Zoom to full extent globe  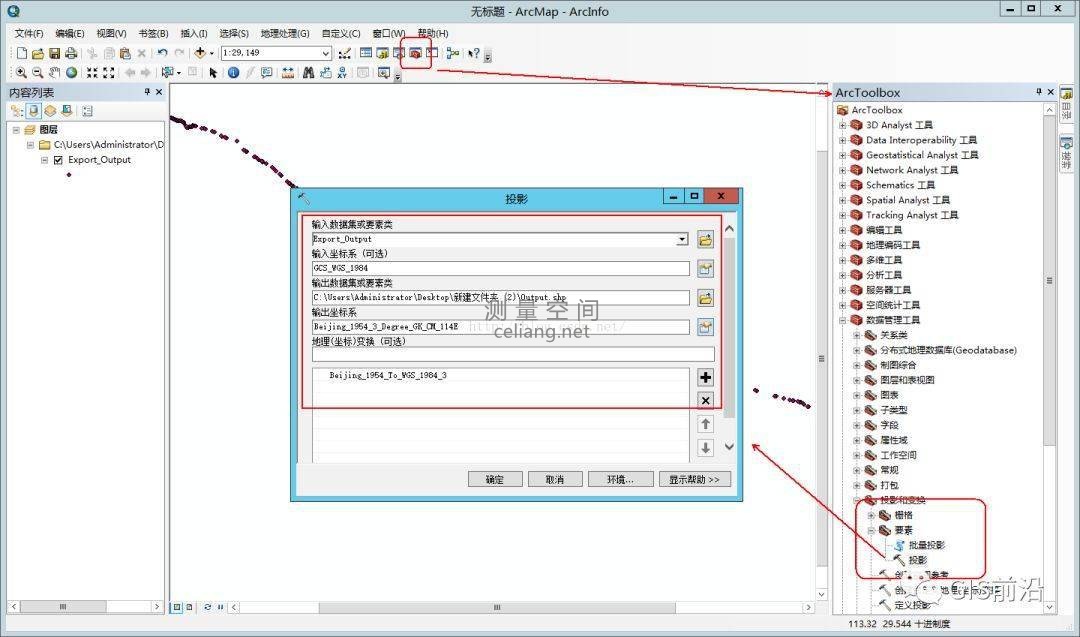(x=71, y=72)
